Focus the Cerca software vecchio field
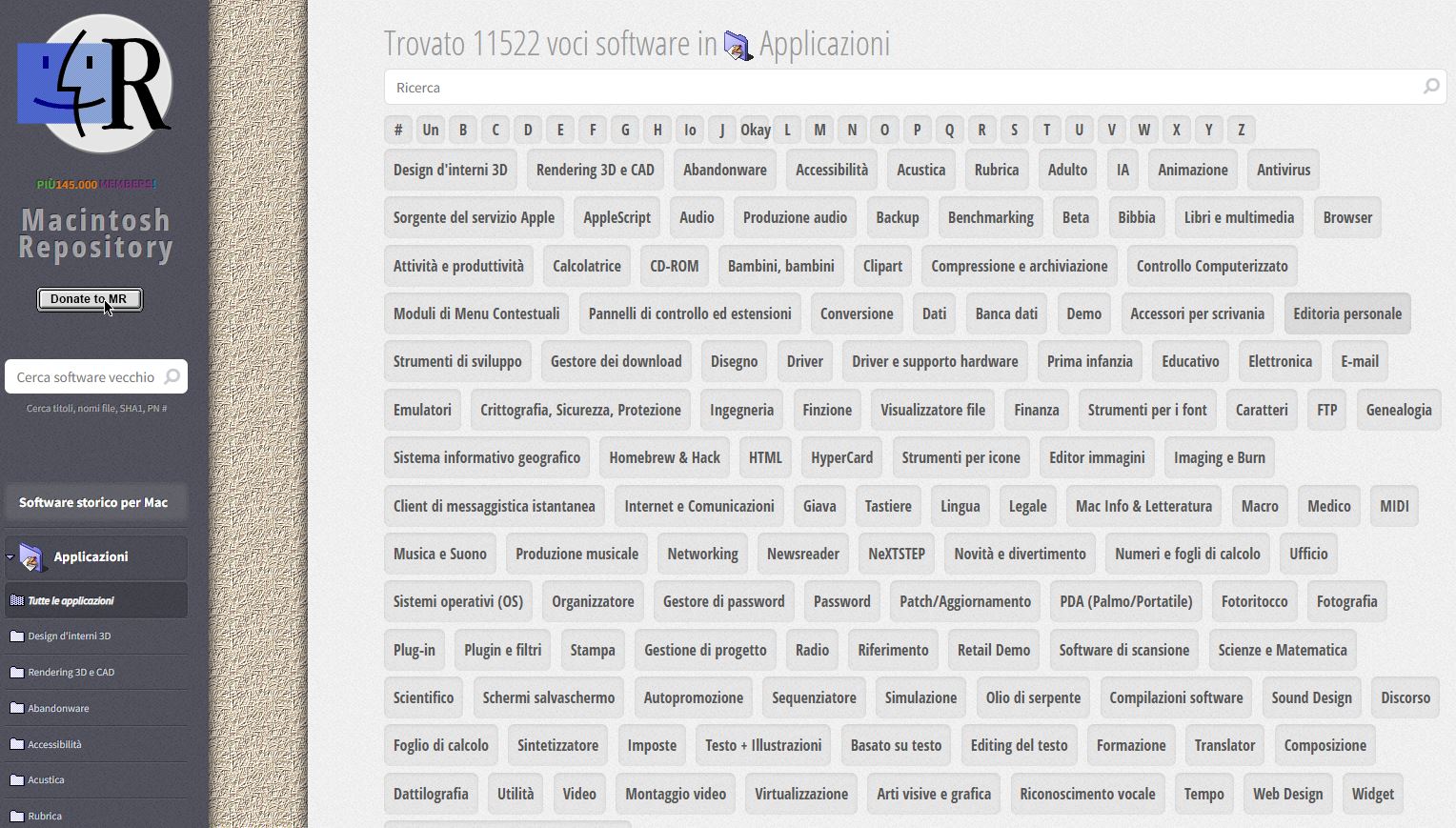This screenshot has width=1456, height=828. [86, 377]
